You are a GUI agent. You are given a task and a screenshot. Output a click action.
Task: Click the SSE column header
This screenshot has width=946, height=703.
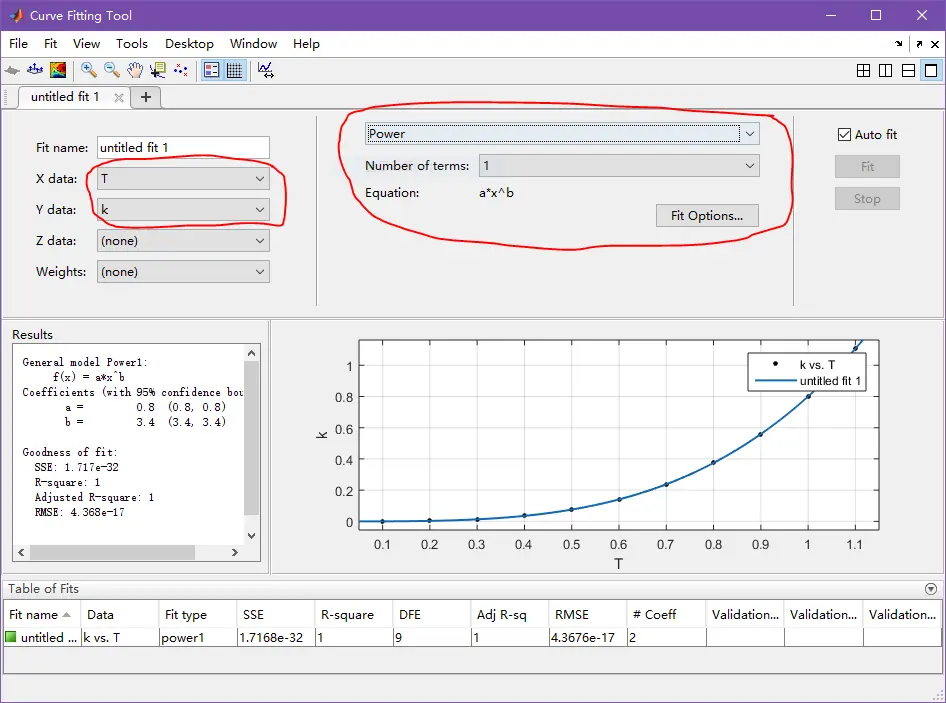(276, 614)
